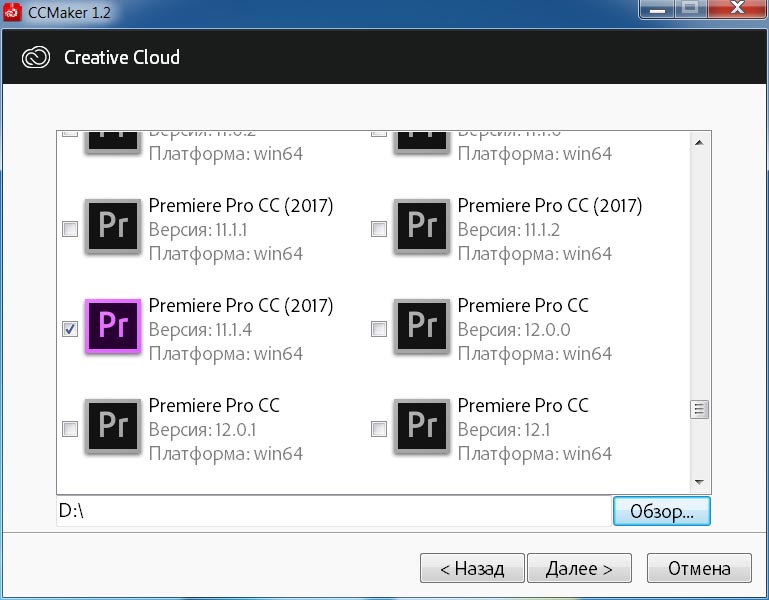This screenshot has width=769, height=600.
Task: Click the Premiere Pro 12.0.1 icon
Action: tap(113, 426)
